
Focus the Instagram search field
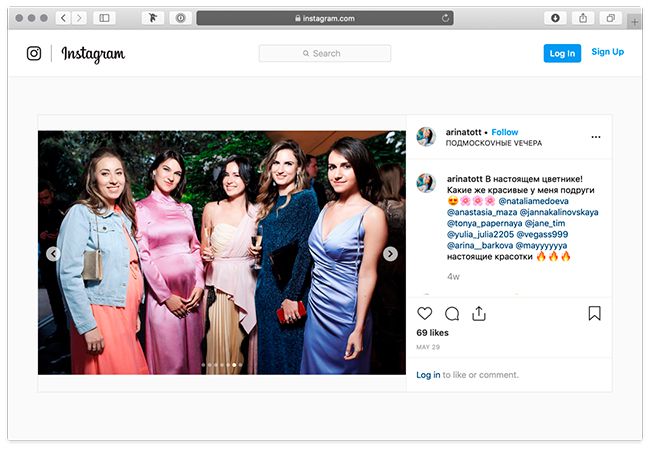(x=325, y=54)
